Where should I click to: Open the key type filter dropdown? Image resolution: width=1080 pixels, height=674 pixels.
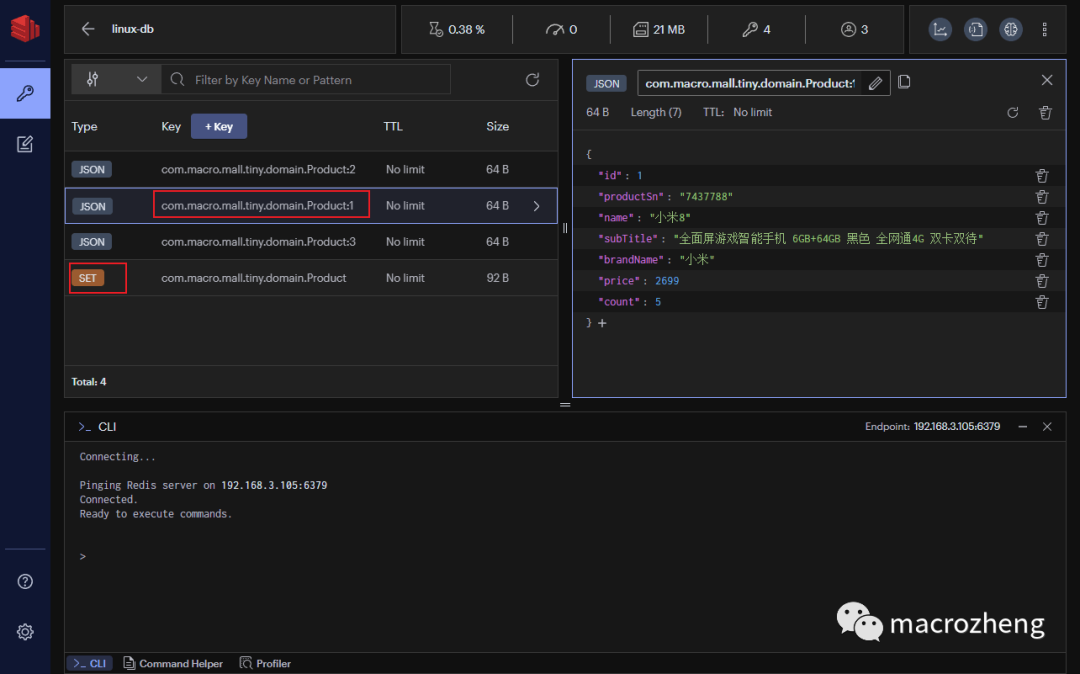click(116, 80)
